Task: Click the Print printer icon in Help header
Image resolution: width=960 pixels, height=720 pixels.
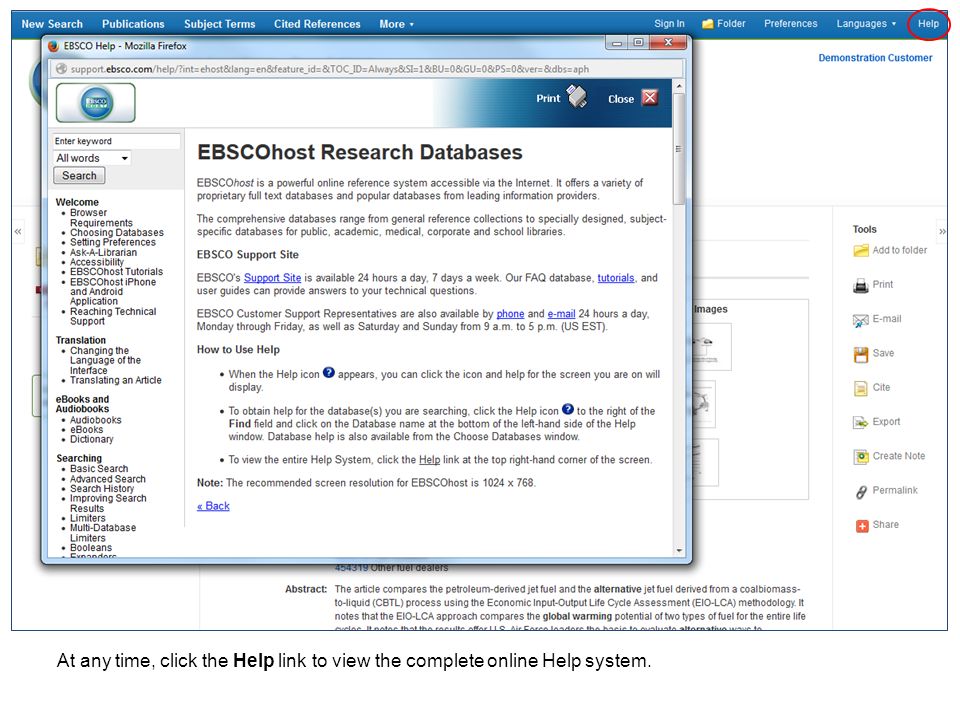Action: pos(576,97)
